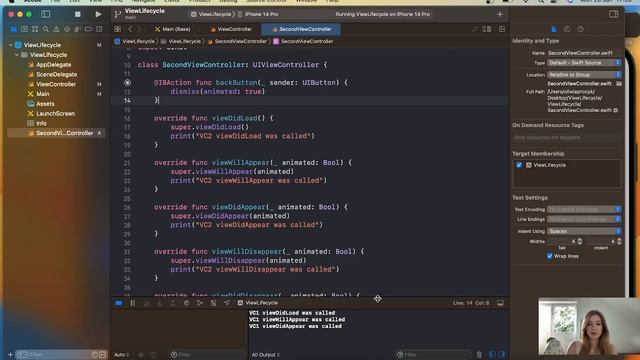The height and width of the screenshot is (360, 640).
Task: Open the file Type dropdown
Action: [584, 63]
